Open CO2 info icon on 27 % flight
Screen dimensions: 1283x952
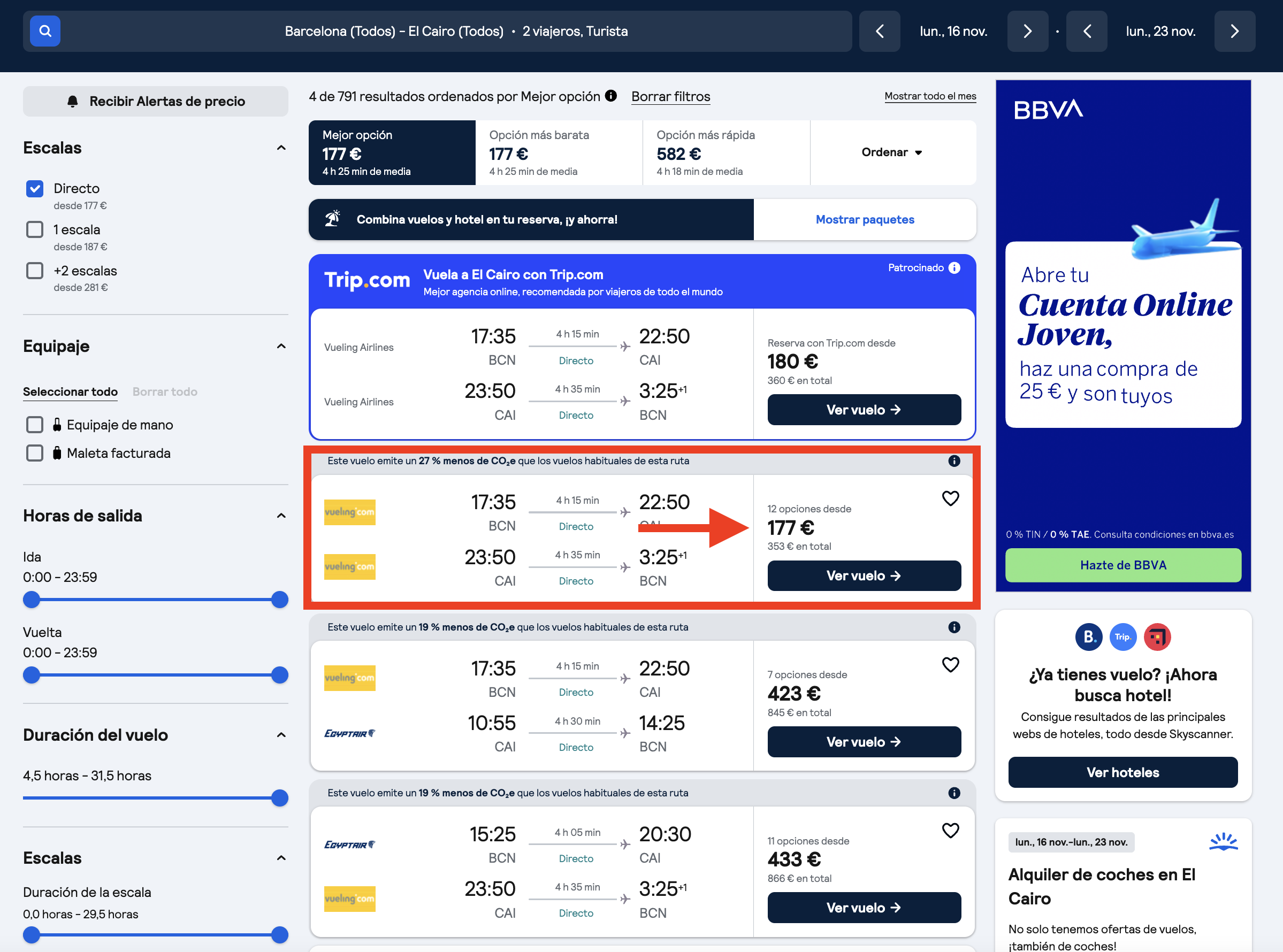tap(954, 461)
